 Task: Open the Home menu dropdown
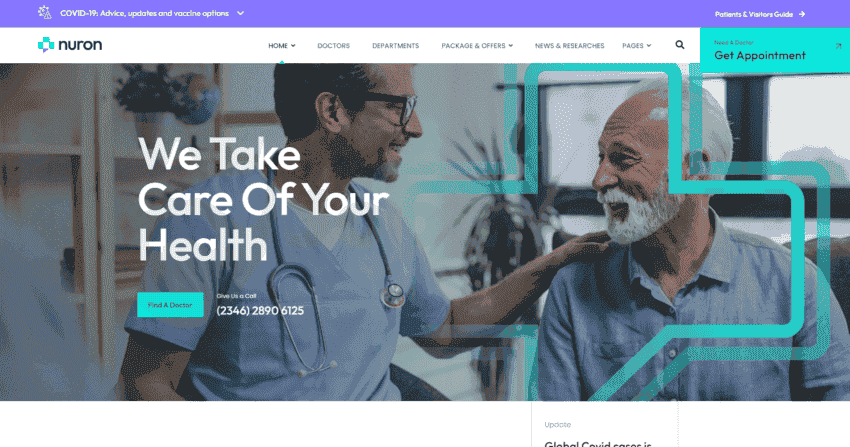[281, 46]
